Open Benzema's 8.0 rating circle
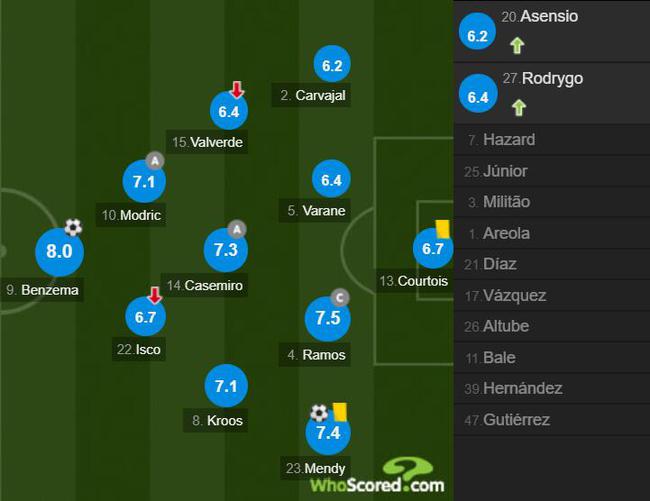Viewport: 650px width, 501px height. 59,252
